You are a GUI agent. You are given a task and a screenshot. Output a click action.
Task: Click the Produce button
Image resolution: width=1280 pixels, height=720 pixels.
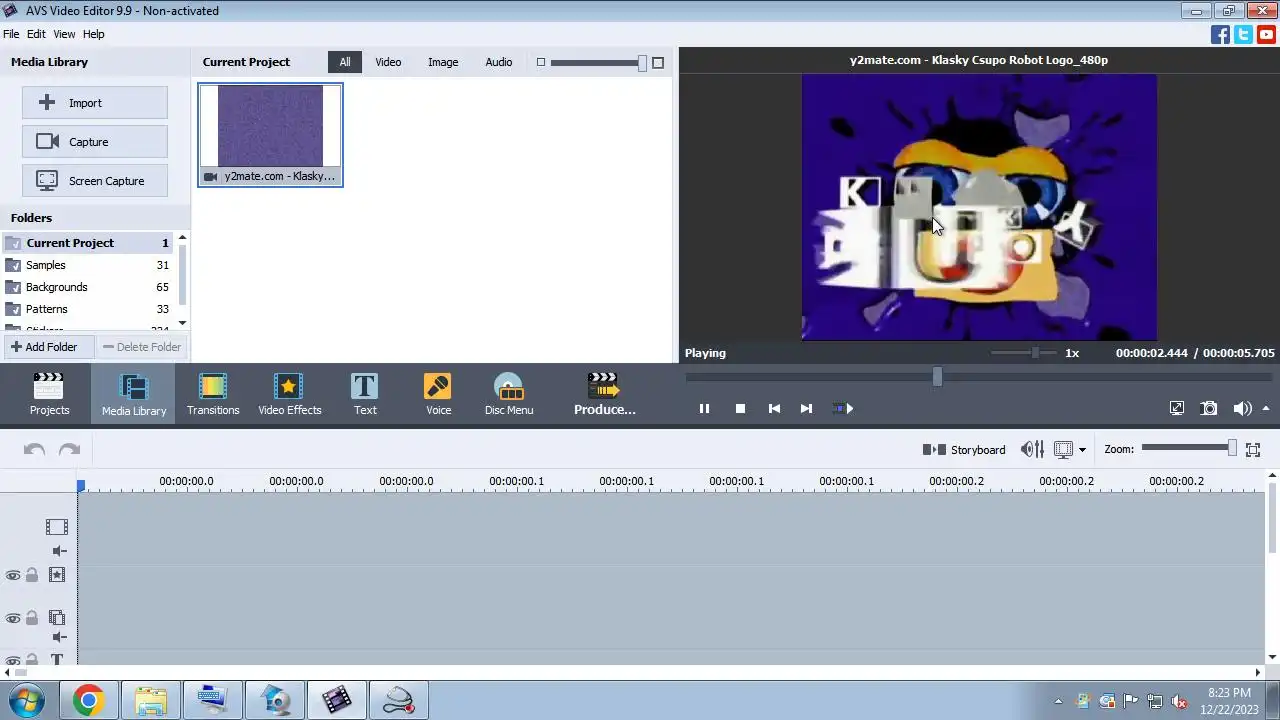605,394
